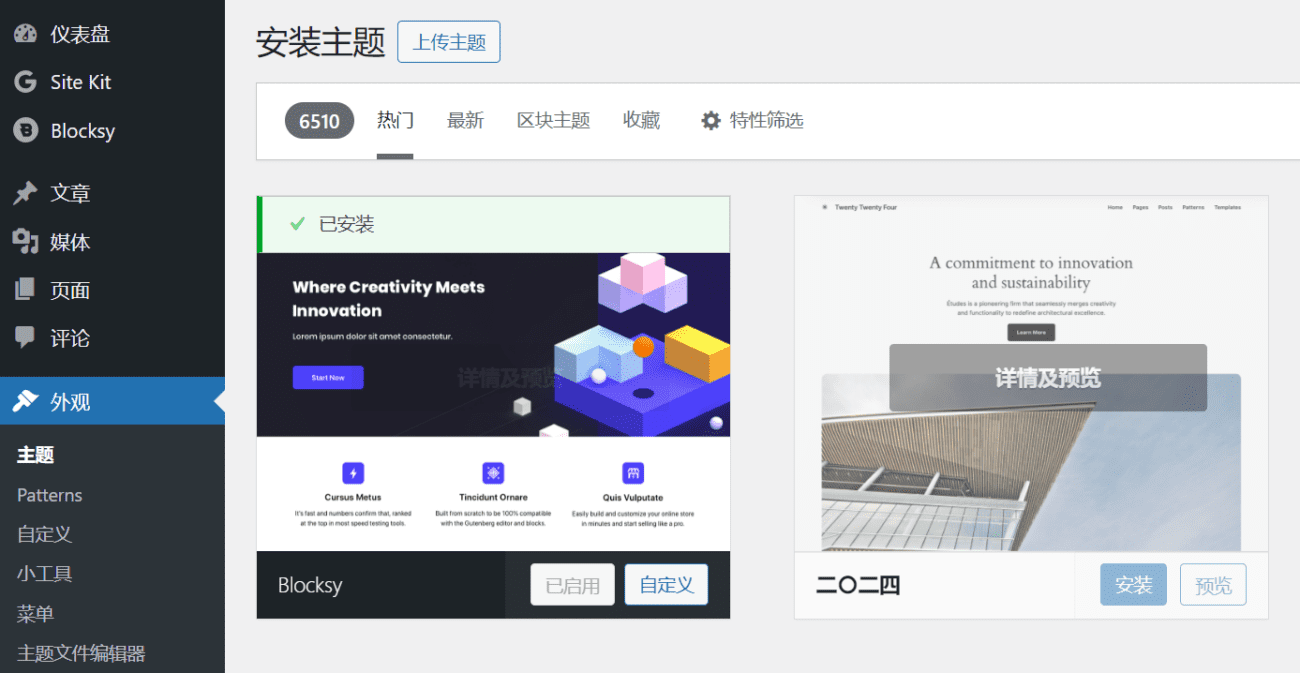Open Patterns in the Appearance submenu
Image resolution: width=1300 pixels, height=673 pixels.
pyautogui.click(x=50, y=495)
